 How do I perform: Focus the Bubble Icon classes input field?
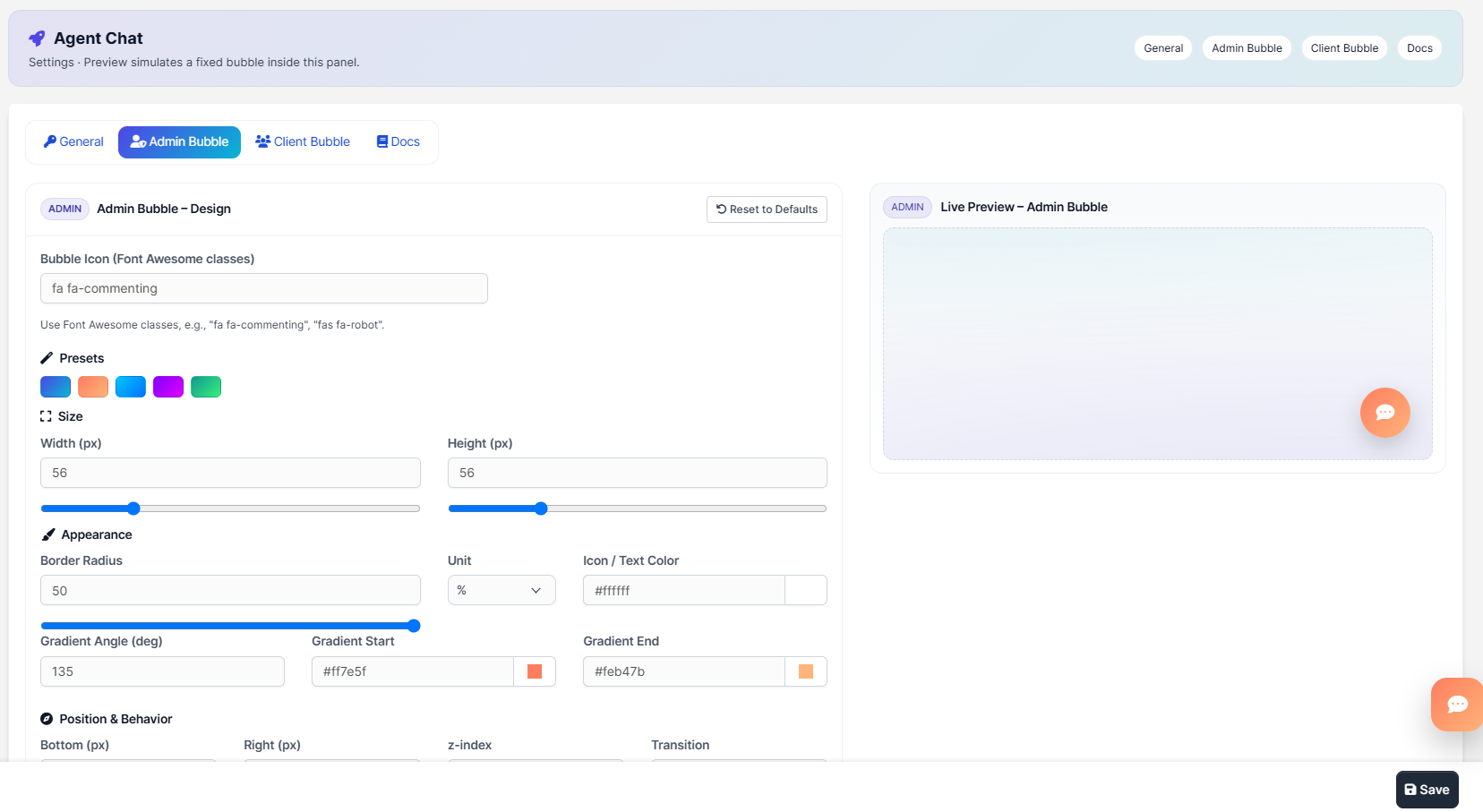pyautogui.click(x=264, y=288)
